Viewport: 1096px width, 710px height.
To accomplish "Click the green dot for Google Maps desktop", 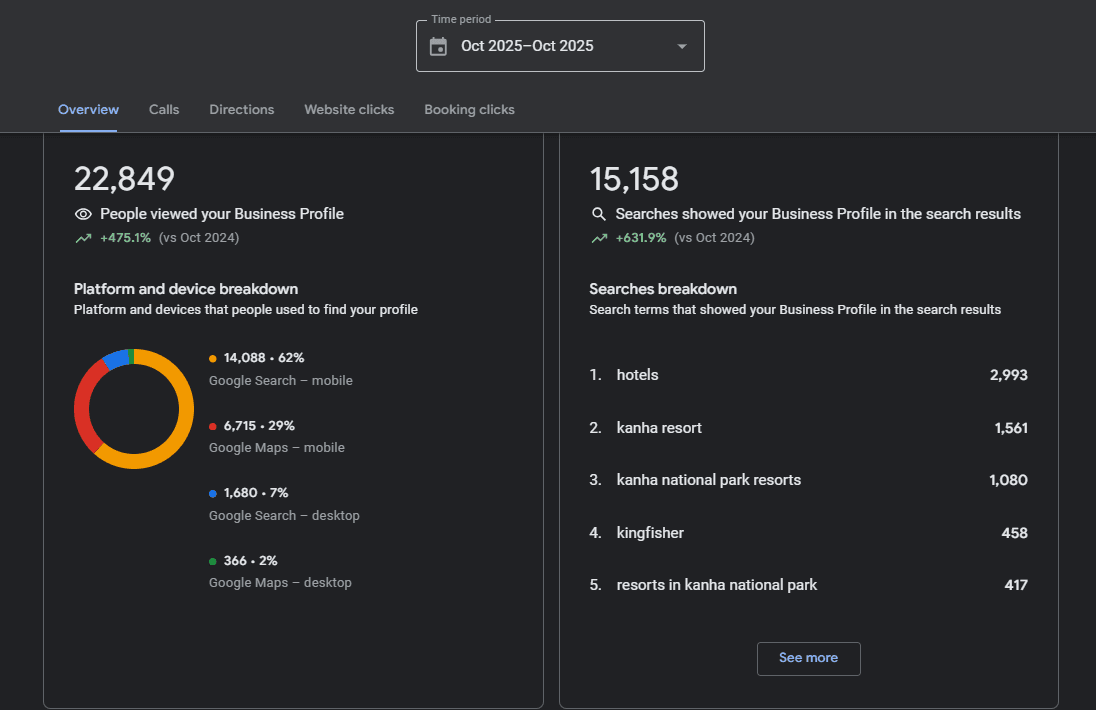I will click(212, 561).
